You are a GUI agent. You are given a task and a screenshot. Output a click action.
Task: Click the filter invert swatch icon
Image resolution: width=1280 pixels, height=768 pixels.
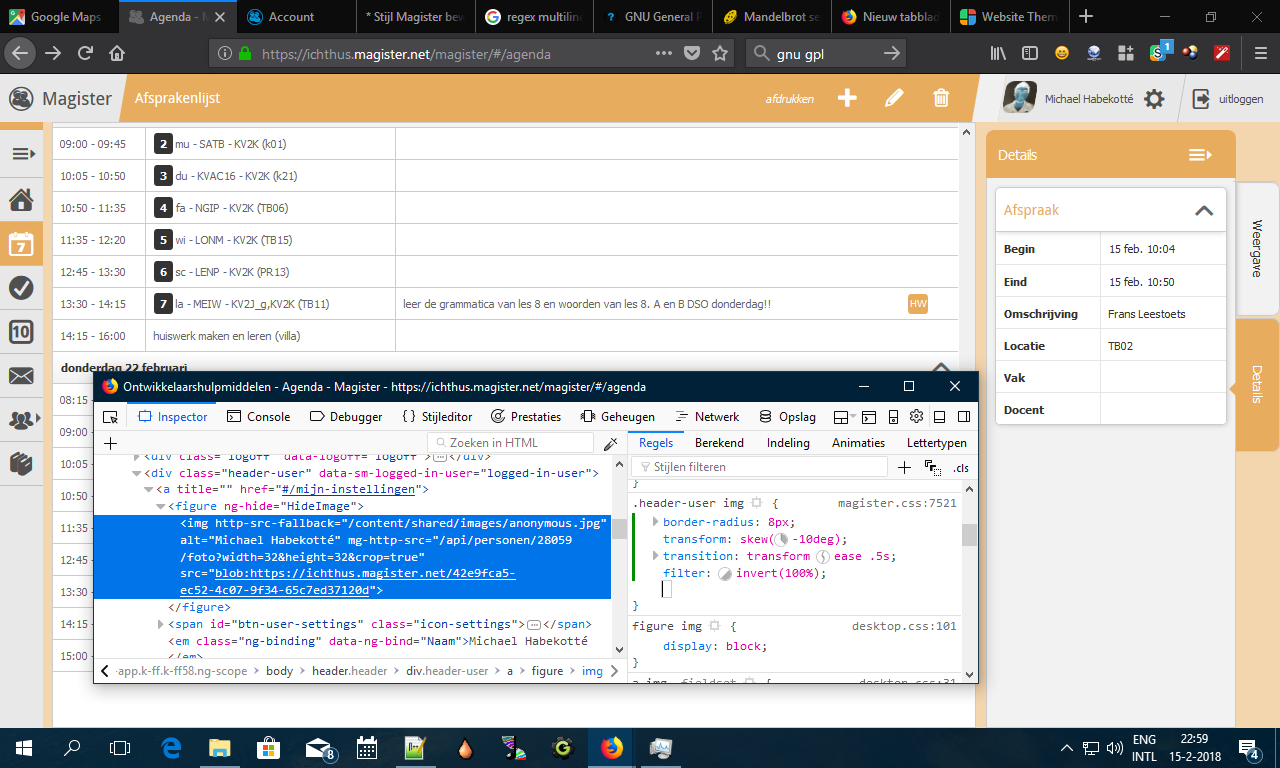(x=725, y=574)
